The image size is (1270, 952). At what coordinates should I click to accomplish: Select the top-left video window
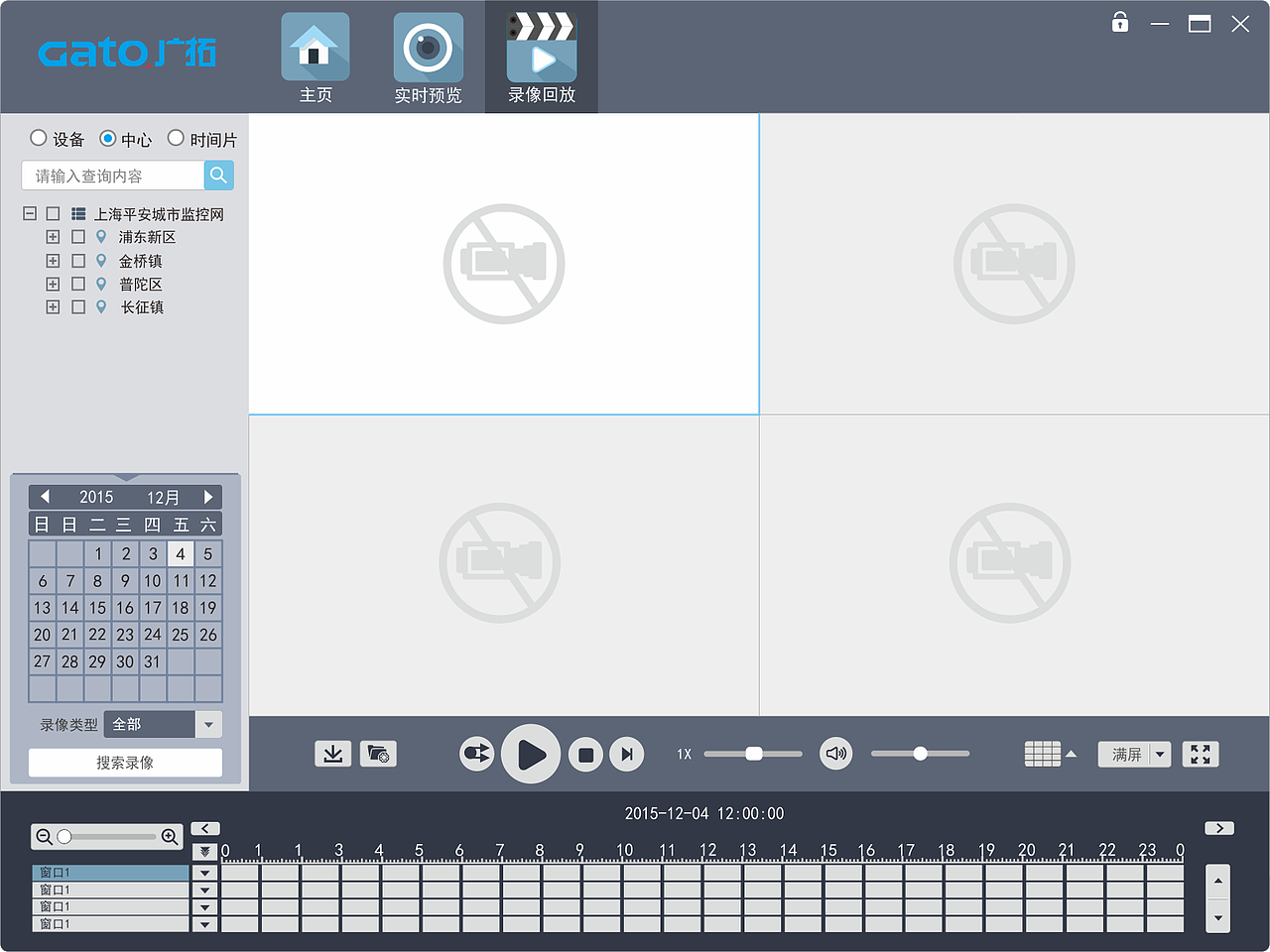tap(504, 264)
